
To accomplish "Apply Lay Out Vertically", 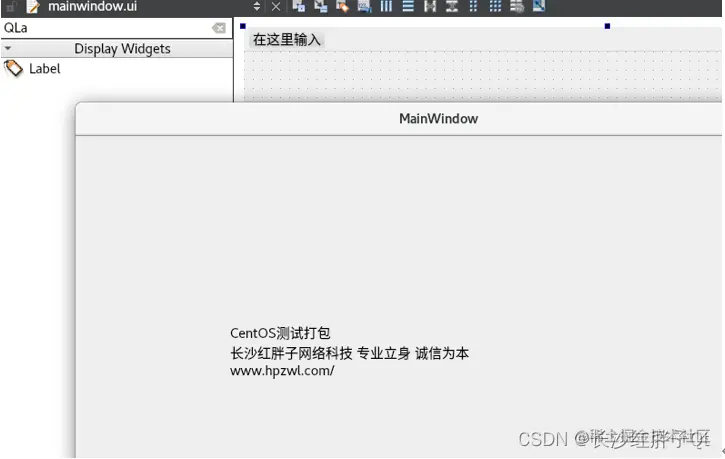I will (x=408, y=6).
